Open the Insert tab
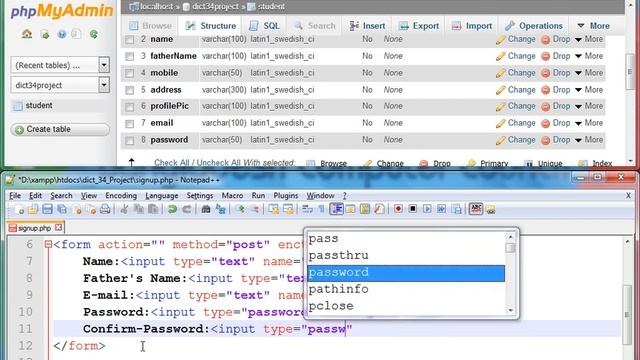The width and height of the screenshot is (640, 360). [x=367, y=26]
